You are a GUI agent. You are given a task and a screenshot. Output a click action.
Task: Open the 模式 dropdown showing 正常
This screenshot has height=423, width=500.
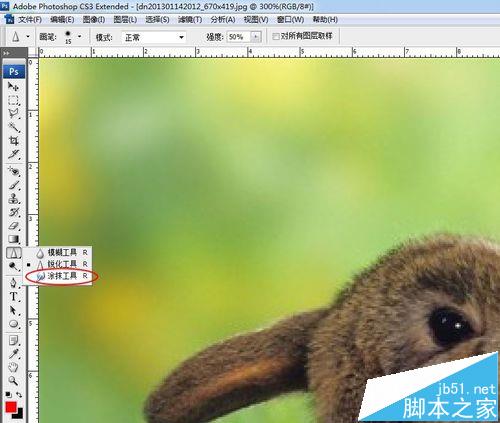coord(154,37)
